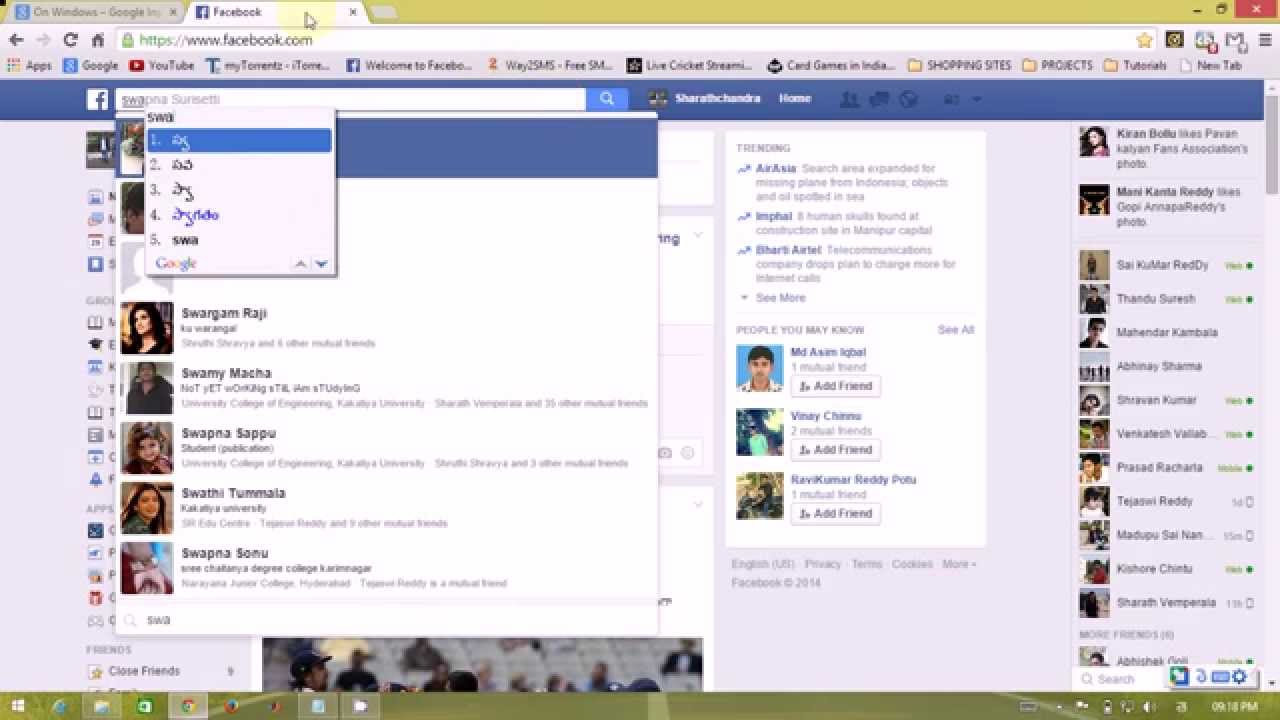This screenshot has height=720, width=1280.
Task: Bookmark the page with the star icon
Action: (1144, 40)
